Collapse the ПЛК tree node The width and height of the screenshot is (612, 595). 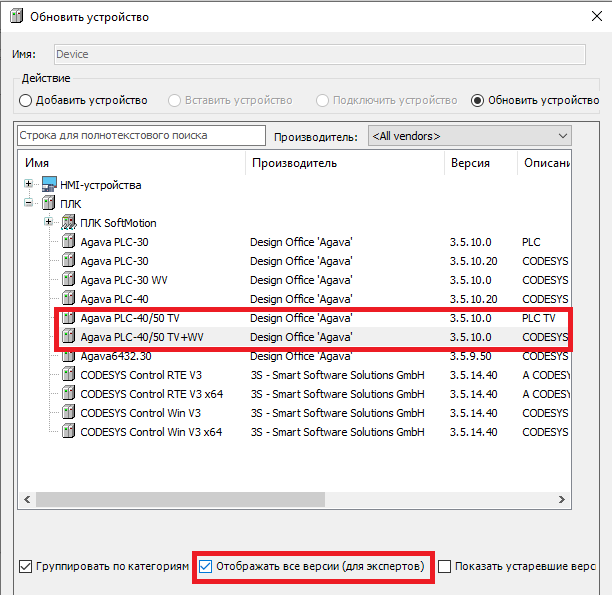[x=28, y=203]
